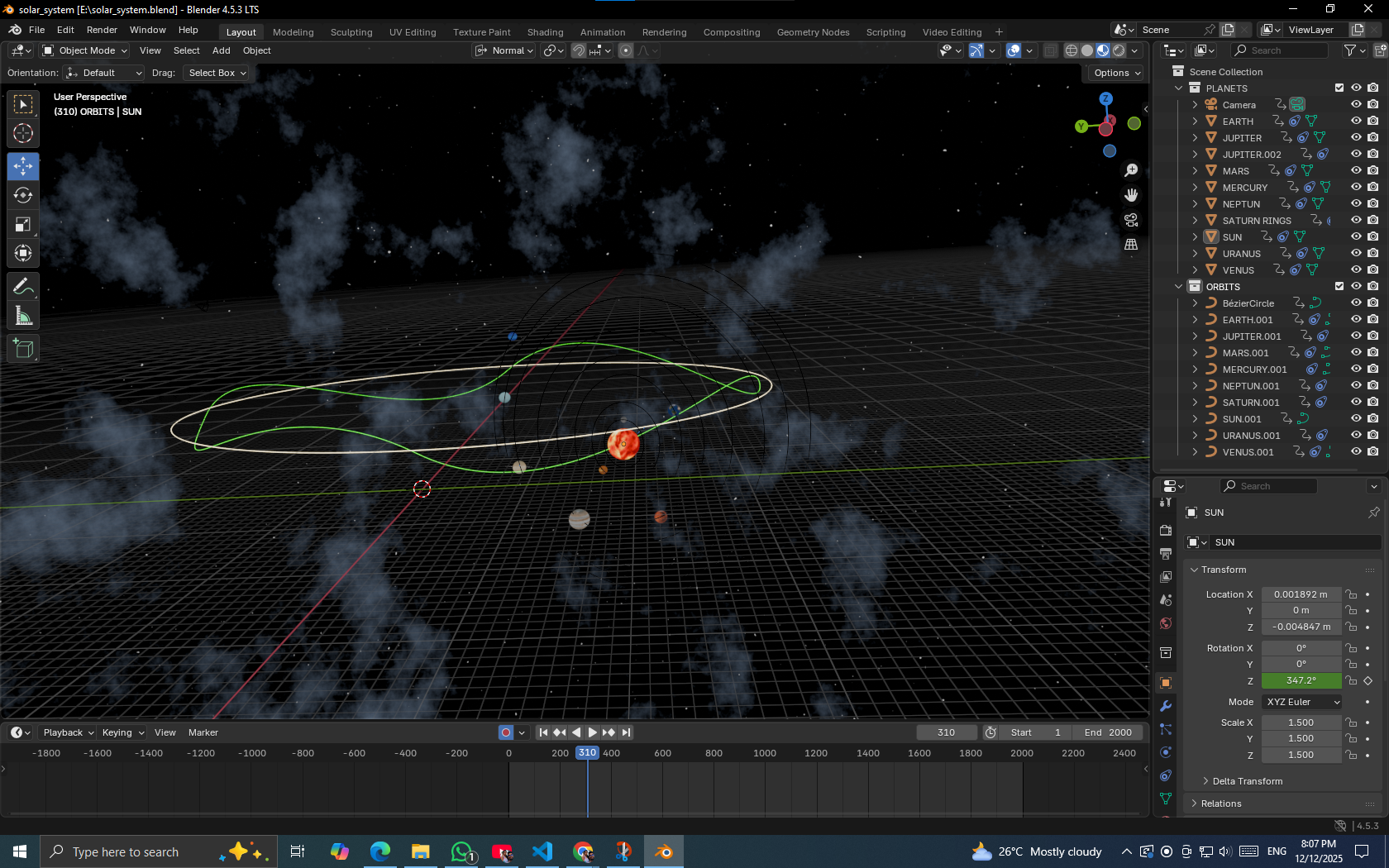Activate the Rotate tool
Screen dimensions: 1389x868
pos(22,195)
